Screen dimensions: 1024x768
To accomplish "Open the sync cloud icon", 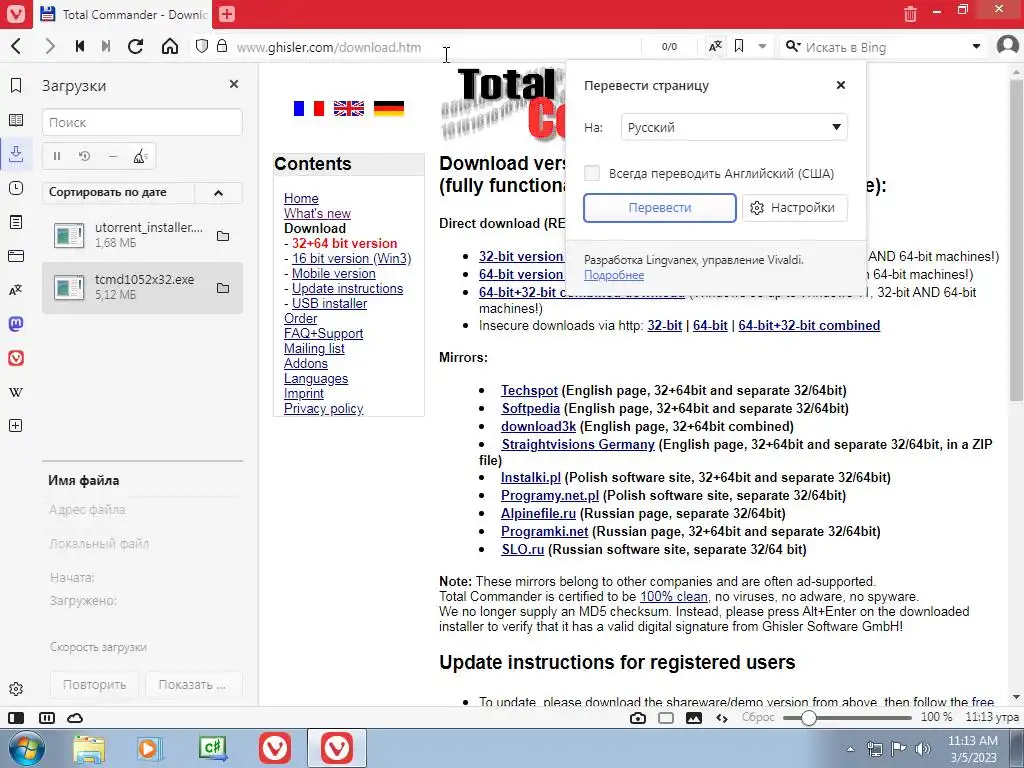I will point(75,718).
